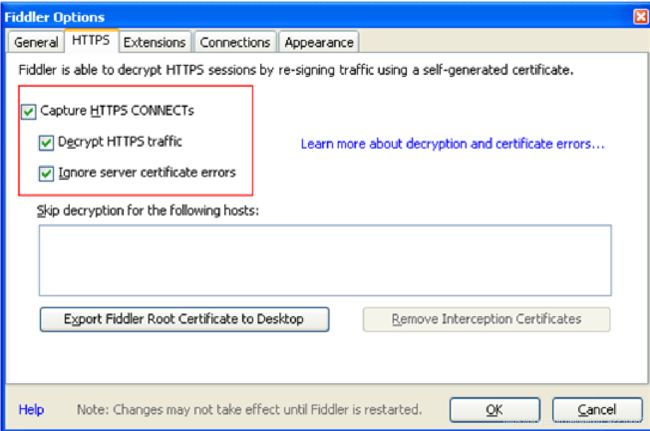The image size is (650, 431).
Task: Switch to the General tab
Action: tap(36, 42)
